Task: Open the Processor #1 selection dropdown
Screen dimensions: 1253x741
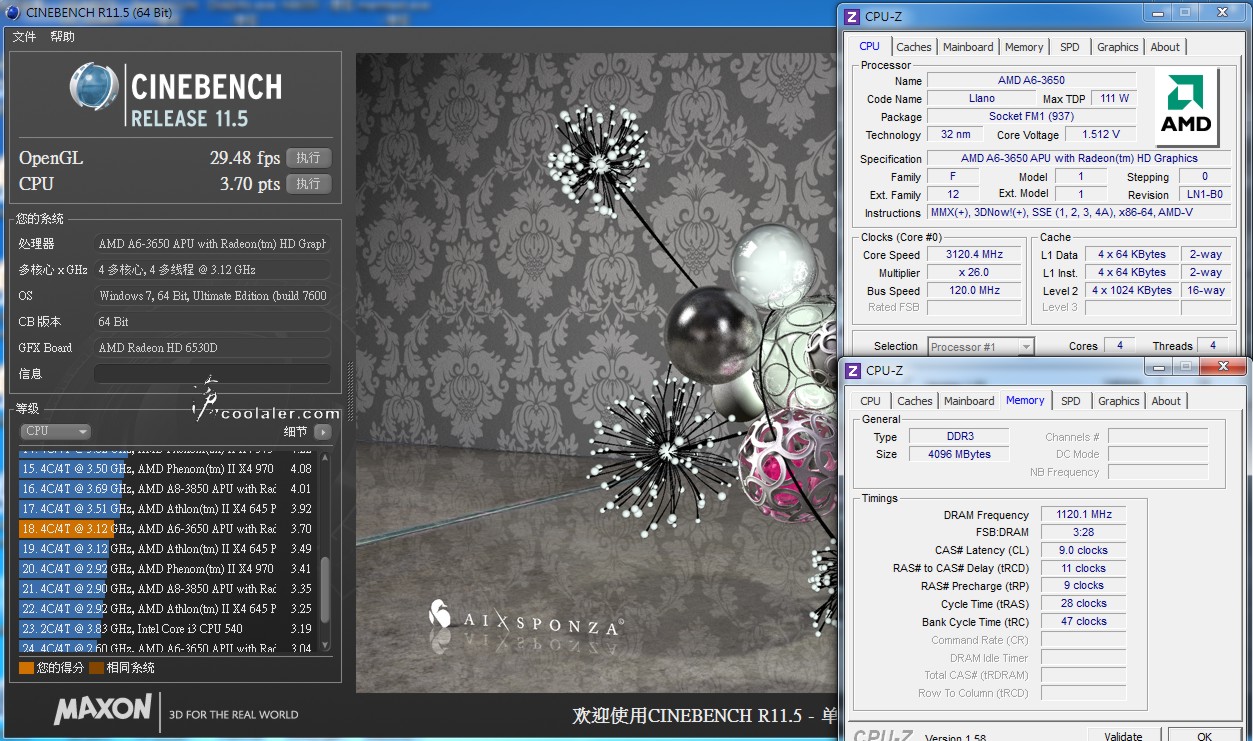Action: [x=981, y=347]
